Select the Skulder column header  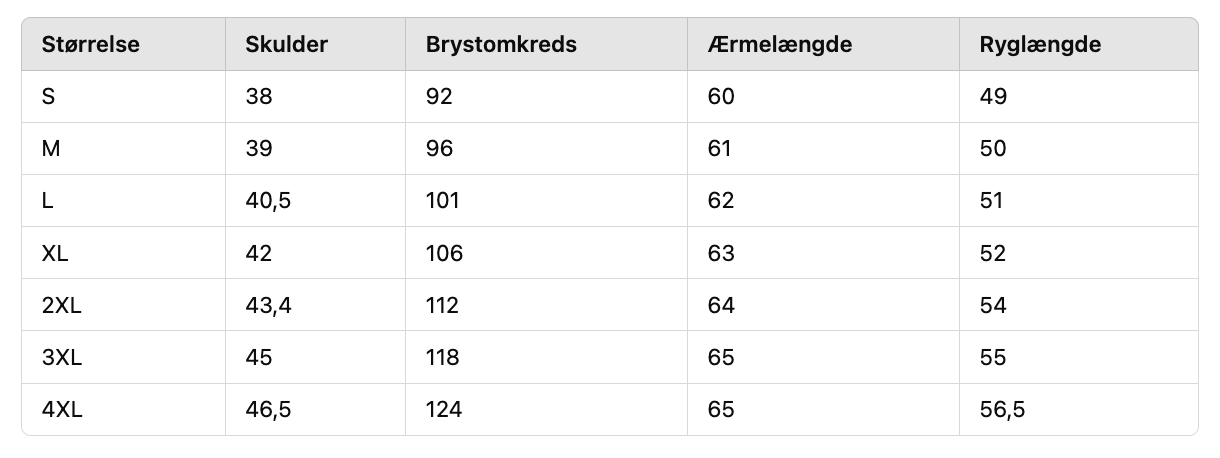pos(286,45)
